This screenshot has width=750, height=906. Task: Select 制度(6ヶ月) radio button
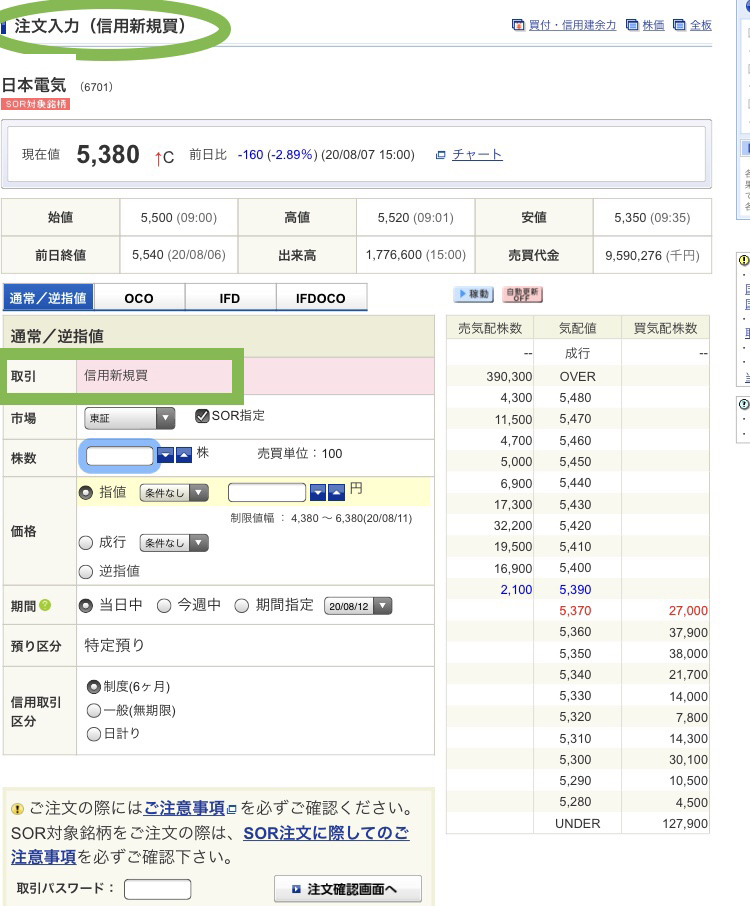click(94, 687)
